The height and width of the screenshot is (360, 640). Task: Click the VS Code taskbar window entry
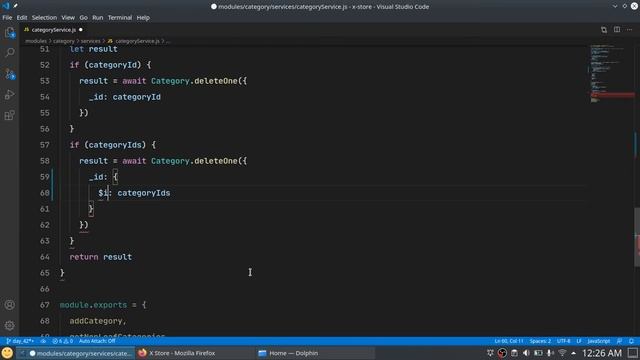coord(76,353)
